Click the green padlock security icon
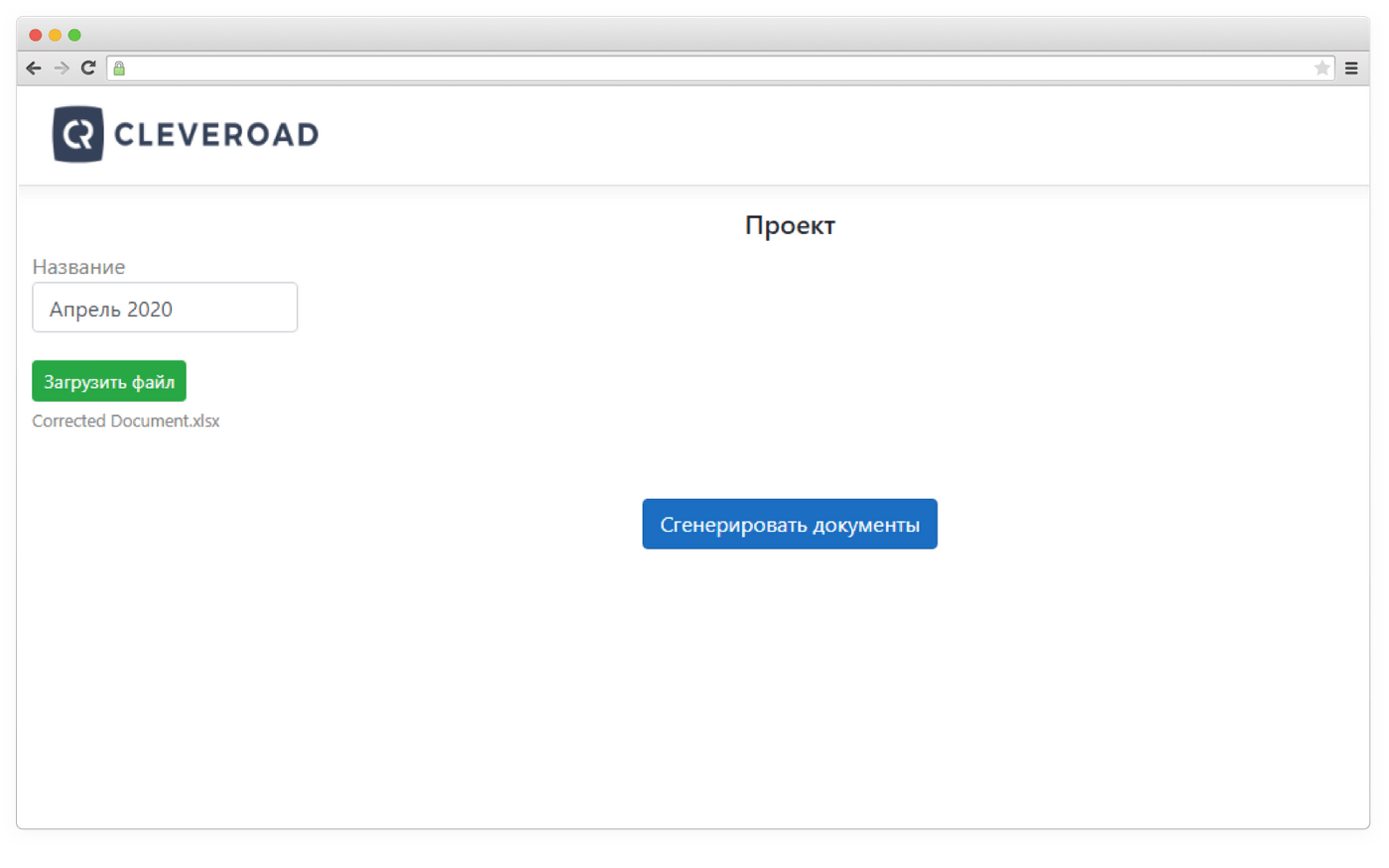Screen dimensions: 1389x868 click(x=119, y=68)
